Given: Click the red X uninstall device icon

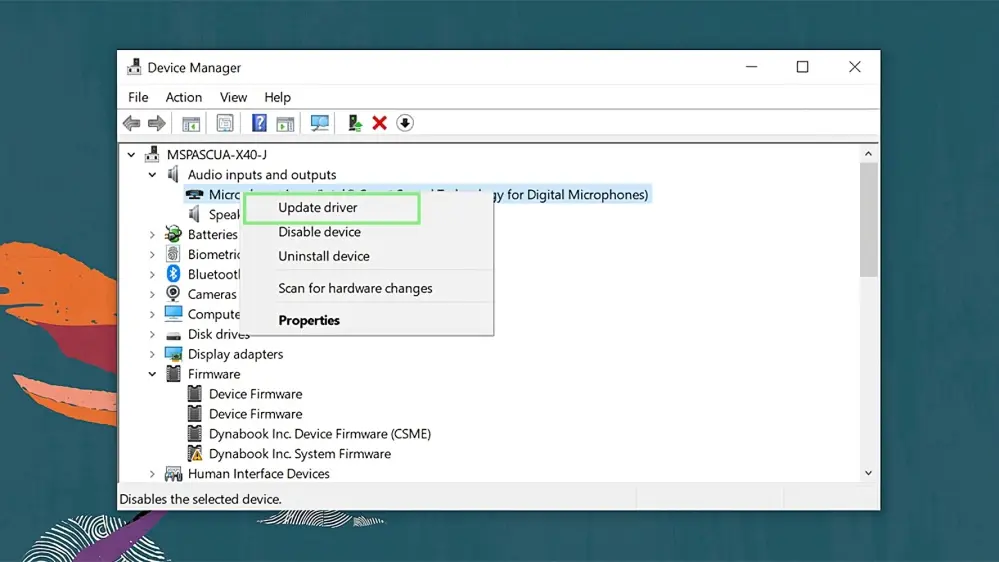Looking at the screenshot, I should tap(380, 123).
